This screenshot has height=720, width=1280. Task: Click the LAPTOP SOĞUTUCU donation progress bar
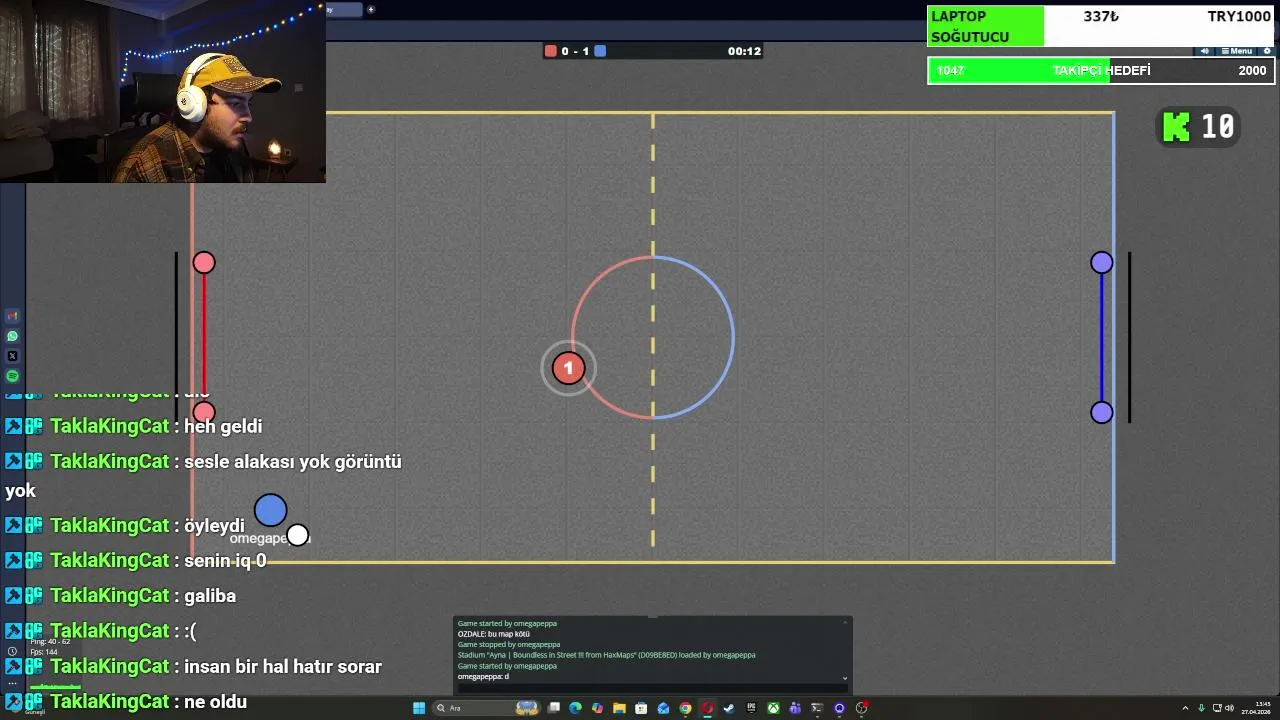click(x=1101, y=26)
